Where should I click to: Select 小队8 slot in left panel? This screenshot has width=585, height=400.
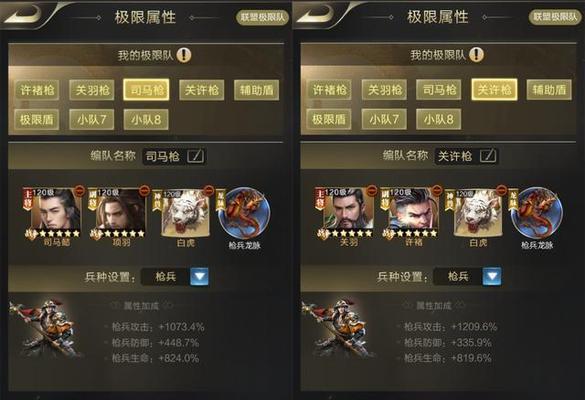coord(146,120)
